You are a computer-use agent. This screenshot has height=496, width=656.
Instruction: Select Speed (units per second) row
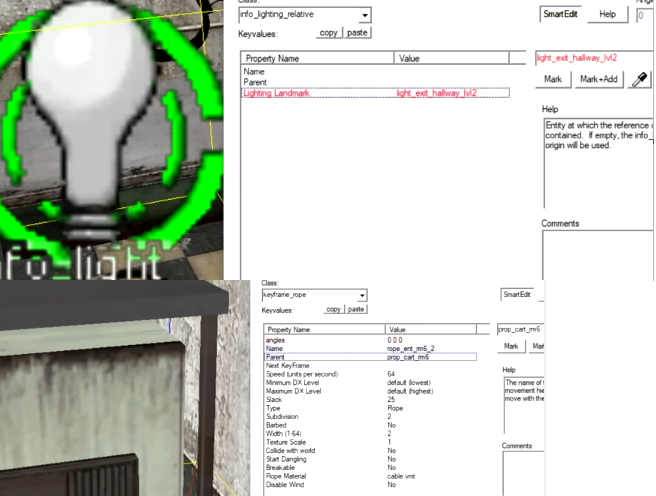click(370, 374)
